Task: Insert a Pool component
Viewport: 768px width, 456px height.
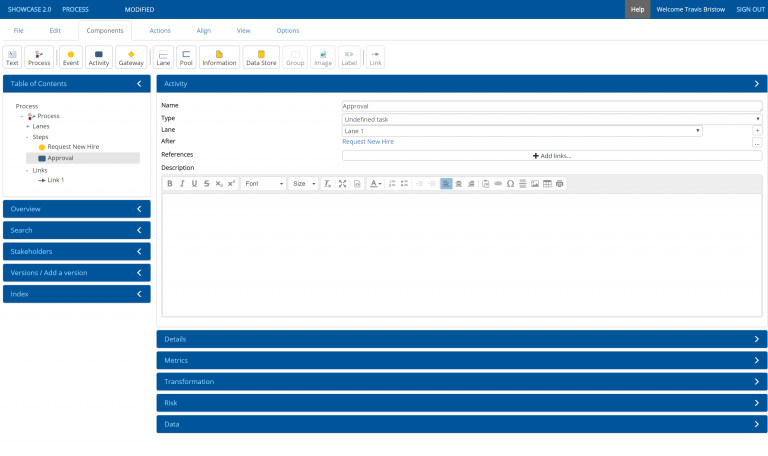Action: click(186, 57)
